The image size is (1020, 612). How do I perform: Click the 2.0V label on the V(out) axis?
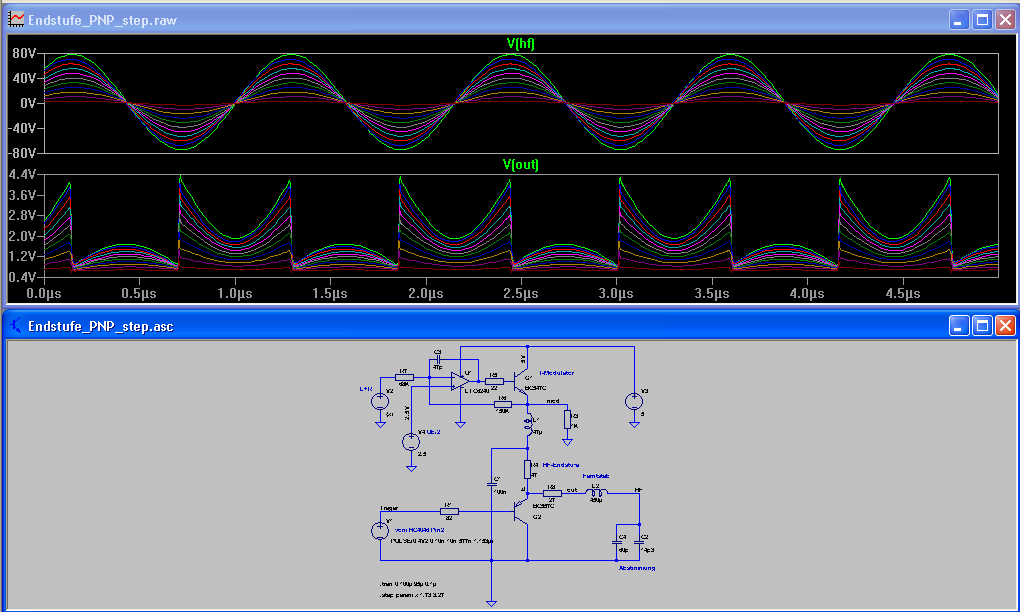(22, 236)
